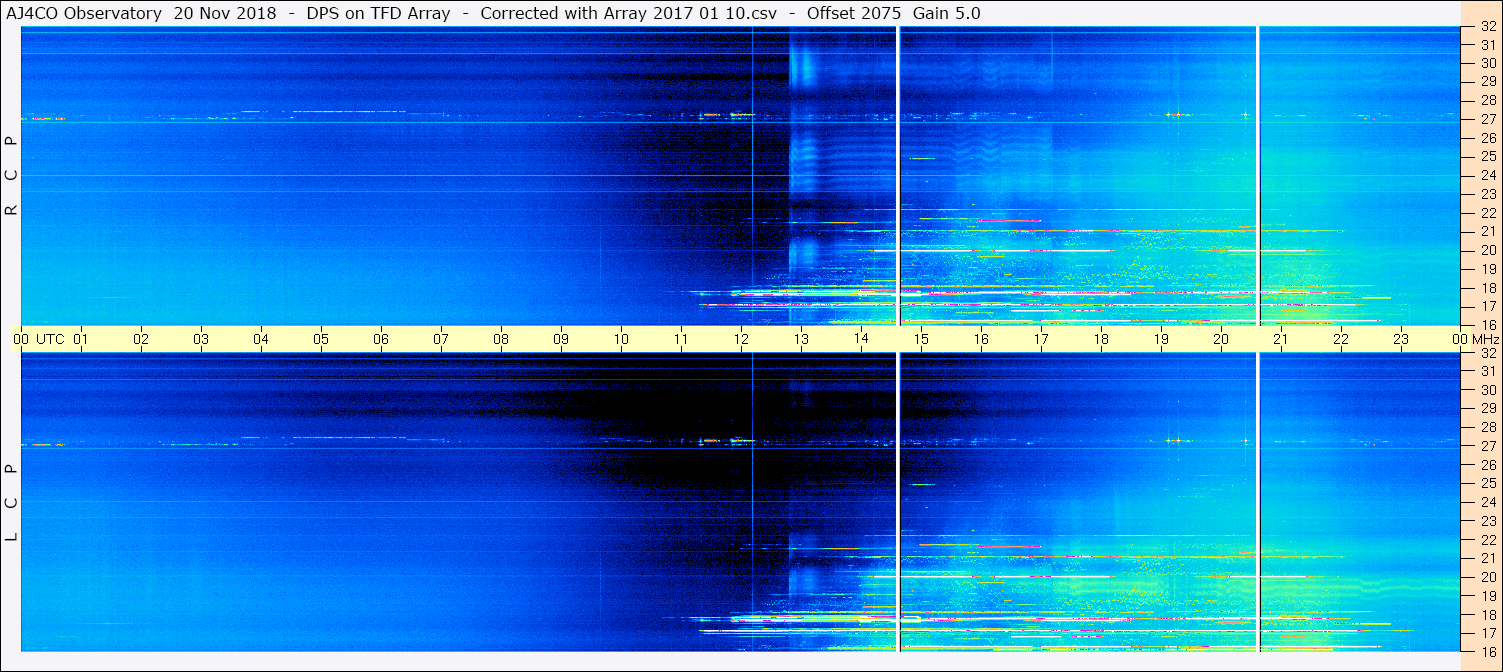Image resolution: width=1503 pixels, height=672 pixels.
Task: Click hour label '11' on time axis
Action: (x=681, y=339)
